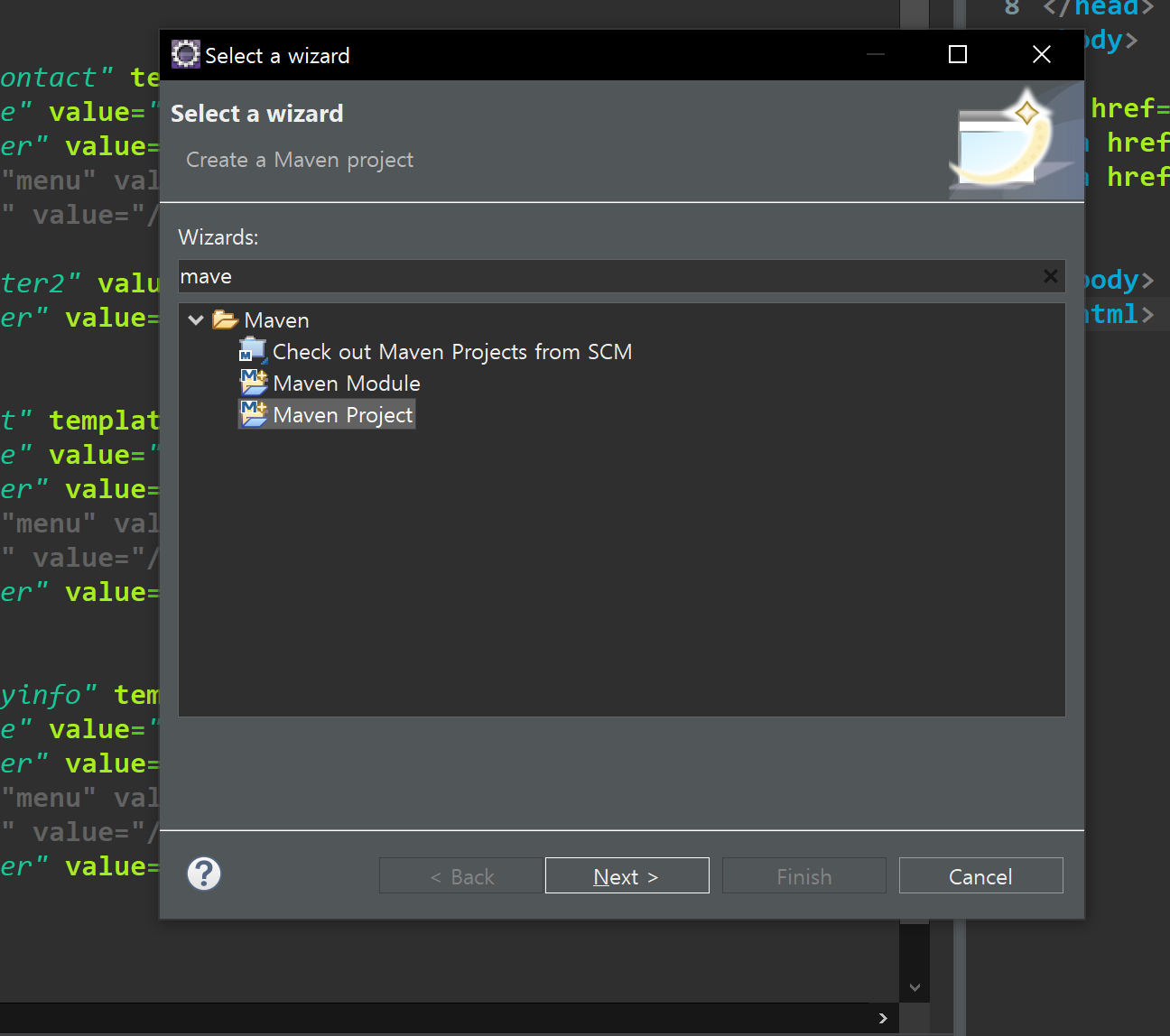Image resolution: width=1170 pixels, height=1036 pixels.
Task: Maximize the Select a wizard dialog
Action: (958, 55)
